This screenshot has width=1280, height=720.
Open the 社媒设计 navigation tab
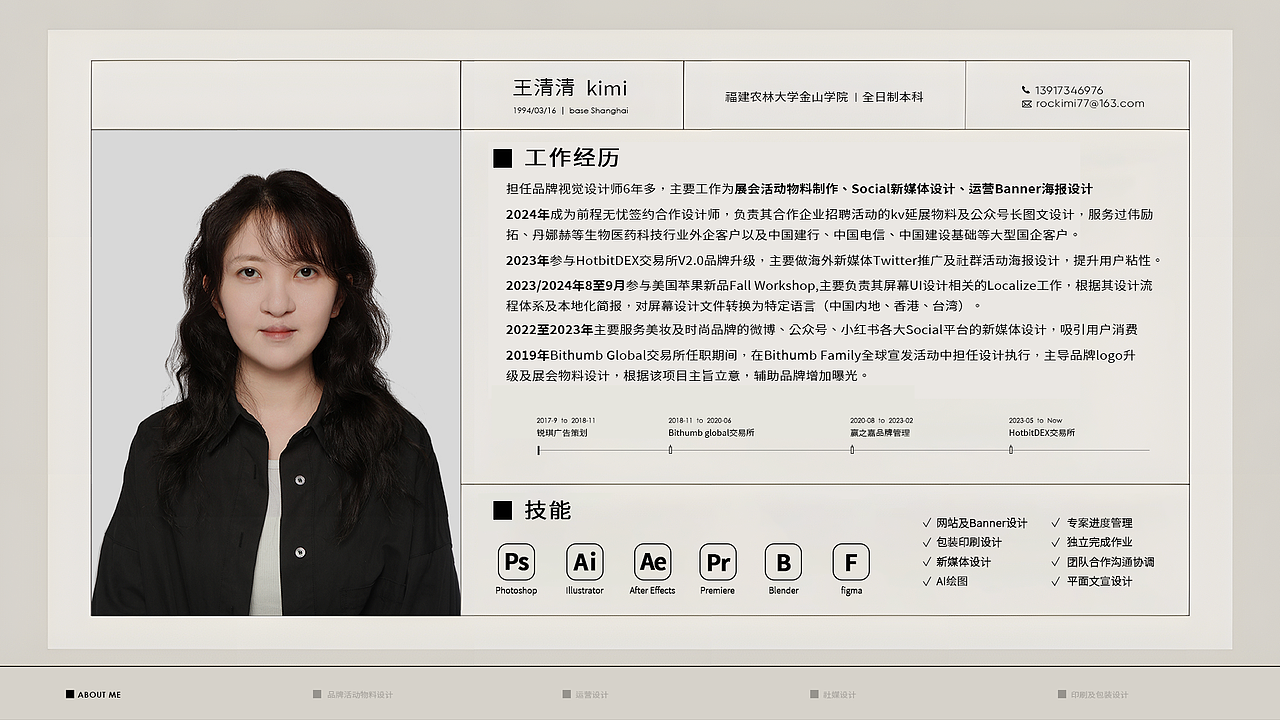point(833,694)
